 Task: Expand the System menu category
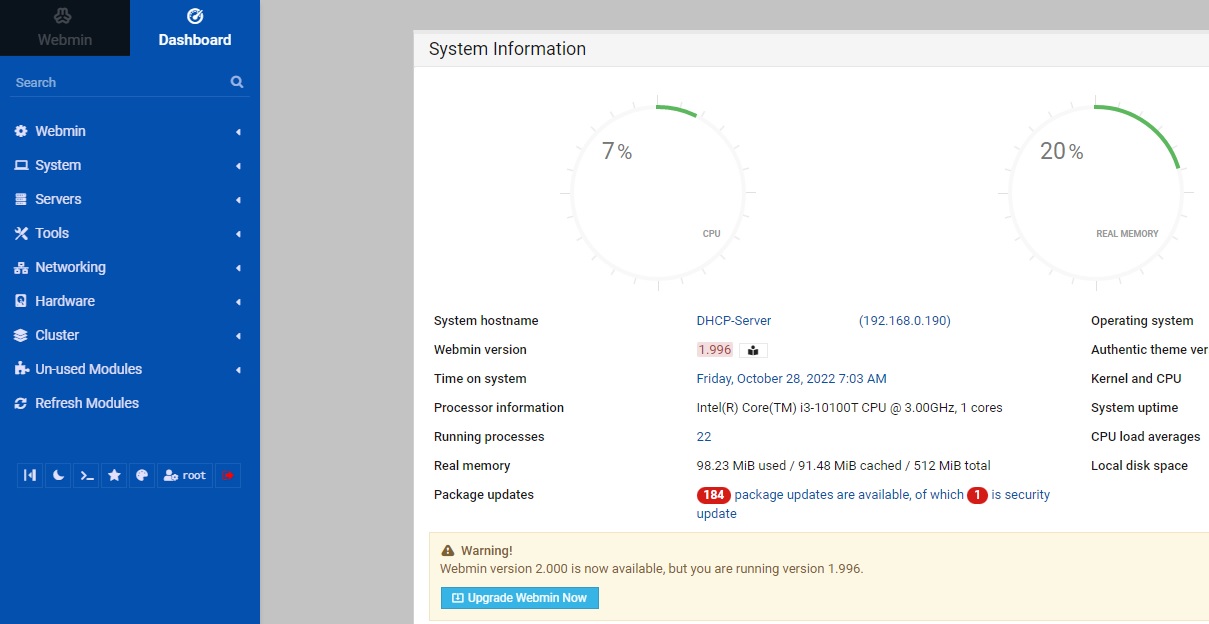point(130,165)
